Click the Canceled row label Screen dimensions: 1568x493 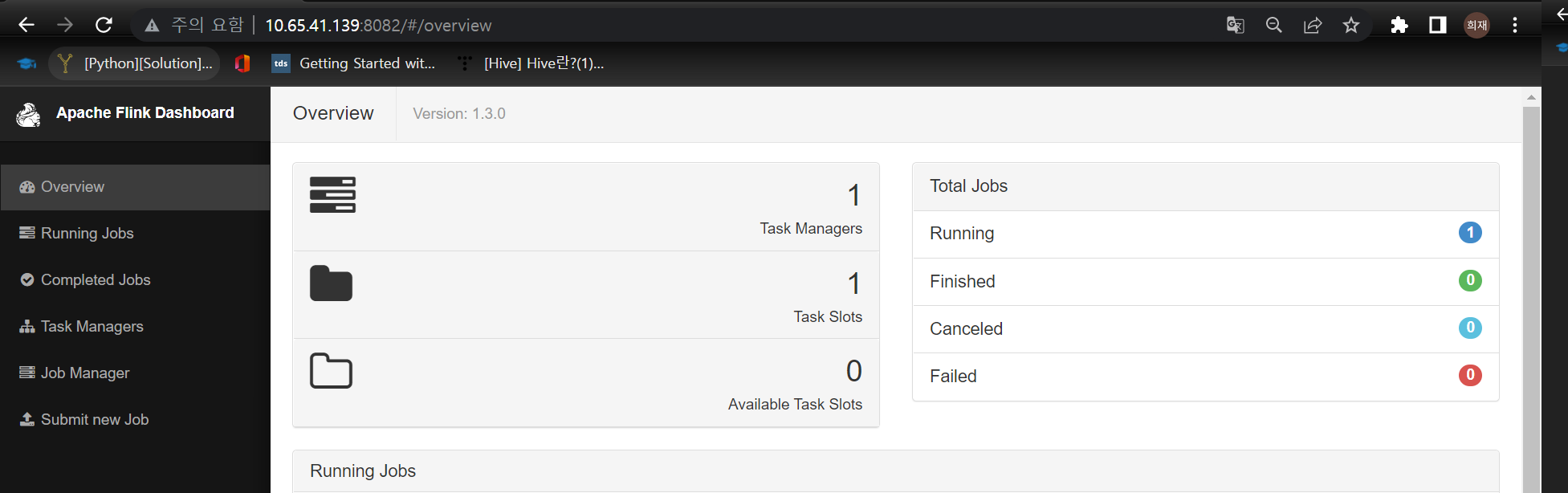click(966, 329)
